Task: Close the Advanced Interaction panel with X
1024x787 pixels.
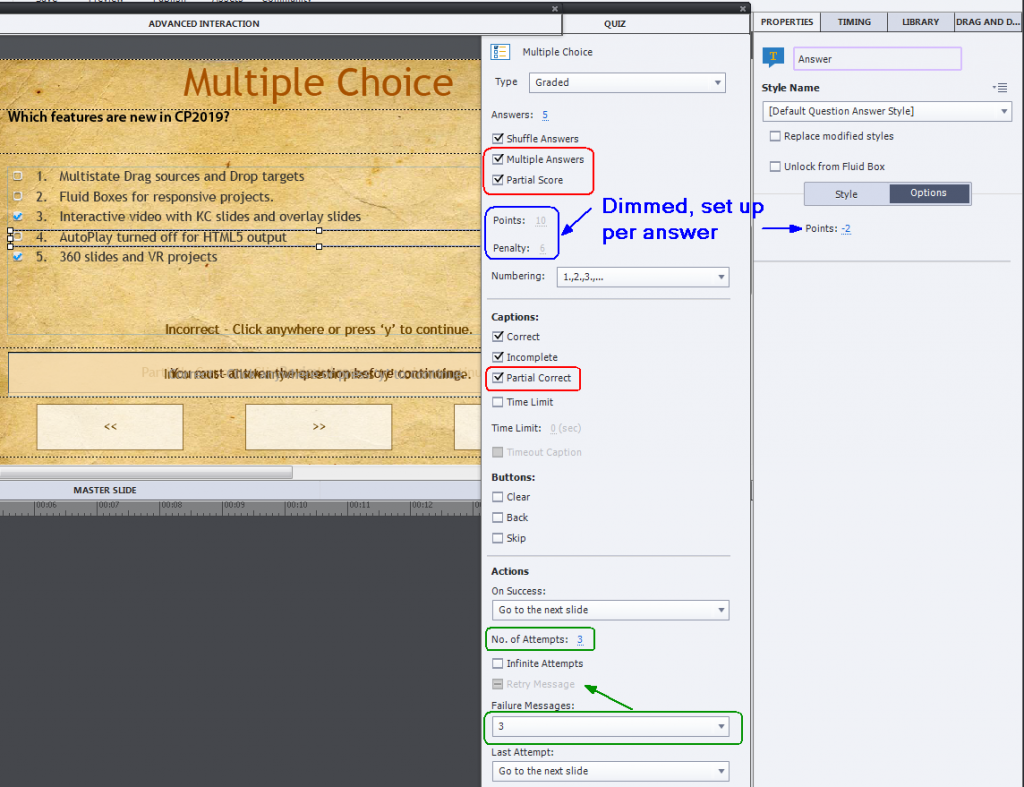Action: pyautogui.click(x=555, y=9)
